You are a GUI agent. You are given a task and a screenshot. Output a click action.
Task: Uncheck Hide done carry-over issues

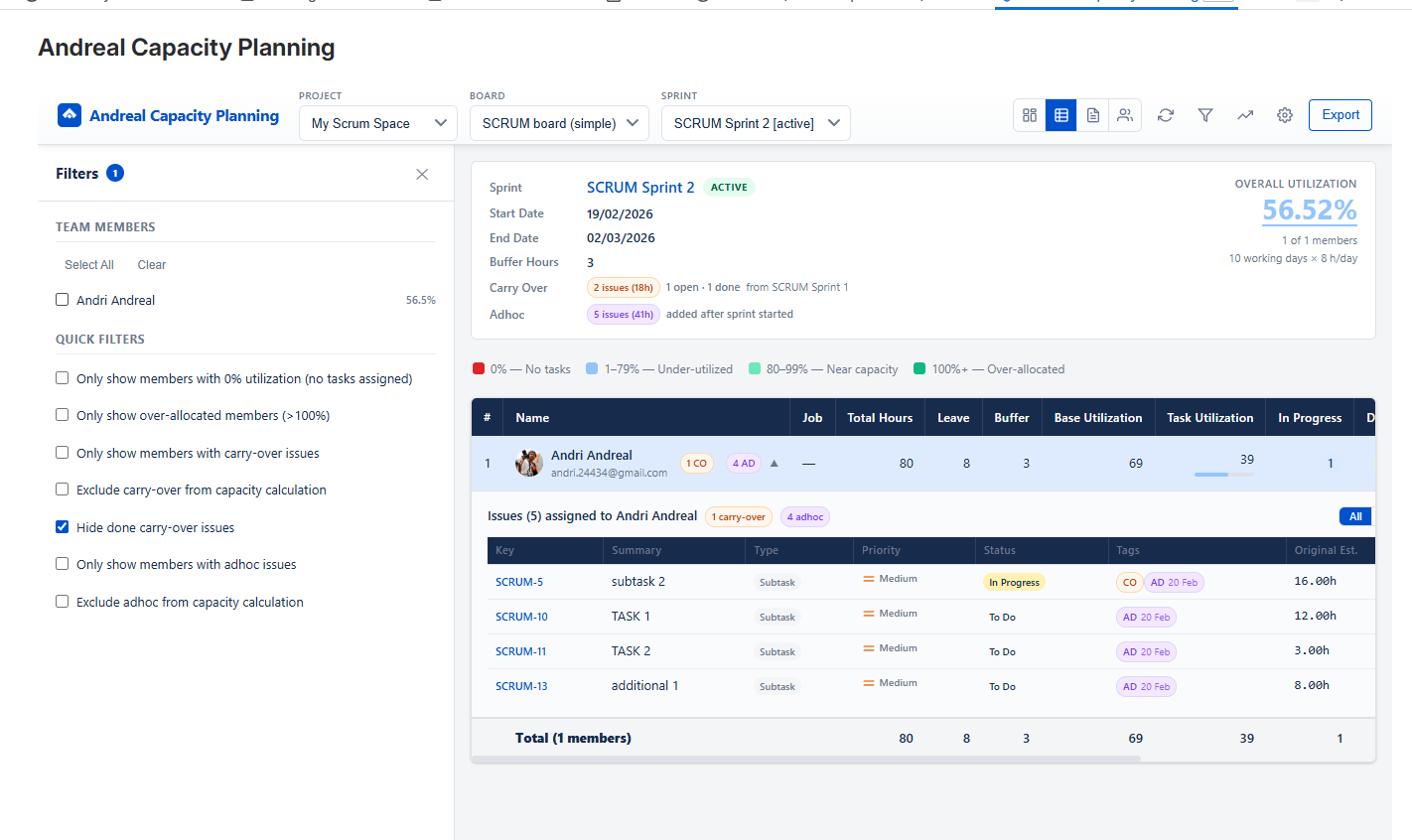(x=62, y=527)
